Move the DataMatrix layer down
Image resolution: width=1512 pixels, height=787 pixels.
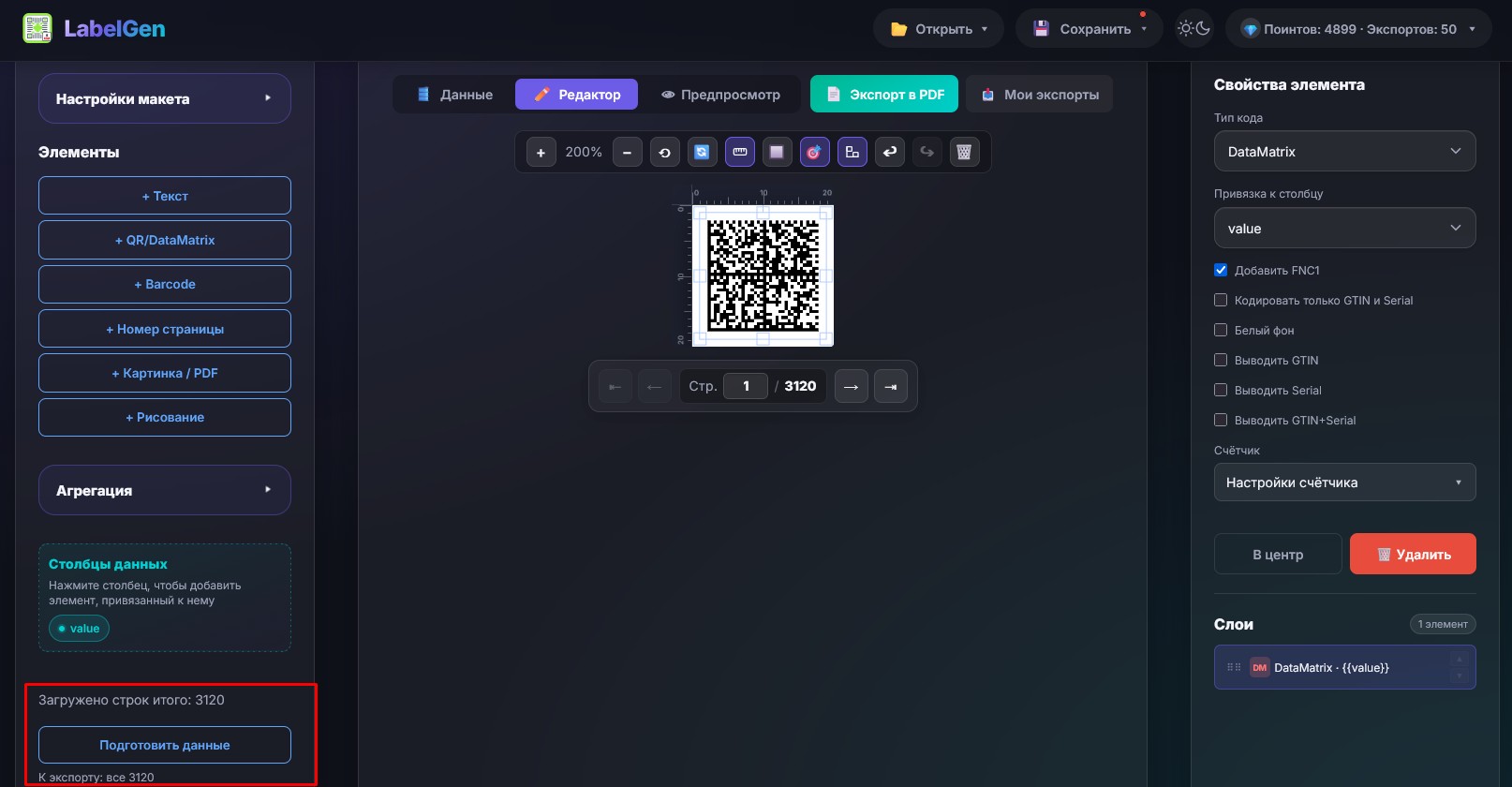1459,676
